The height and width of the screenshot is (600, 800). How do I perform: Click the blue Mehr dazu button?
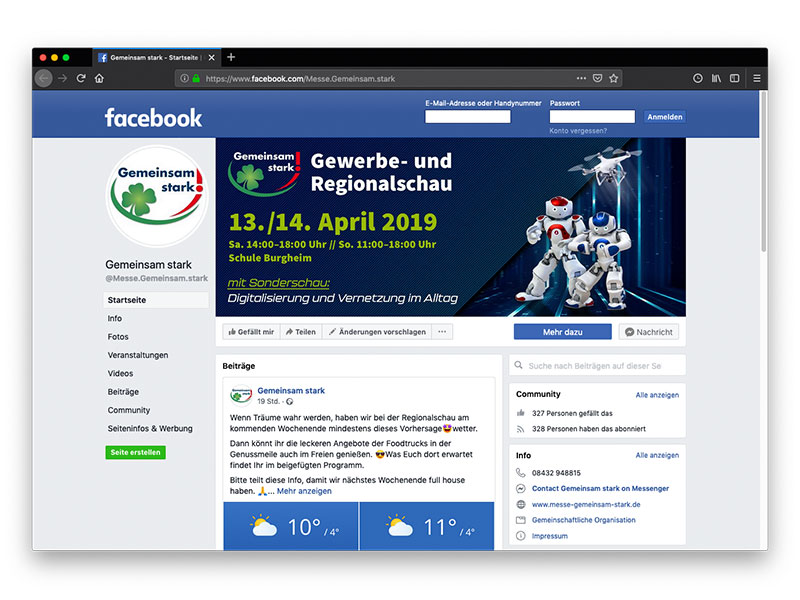point(562,332)
